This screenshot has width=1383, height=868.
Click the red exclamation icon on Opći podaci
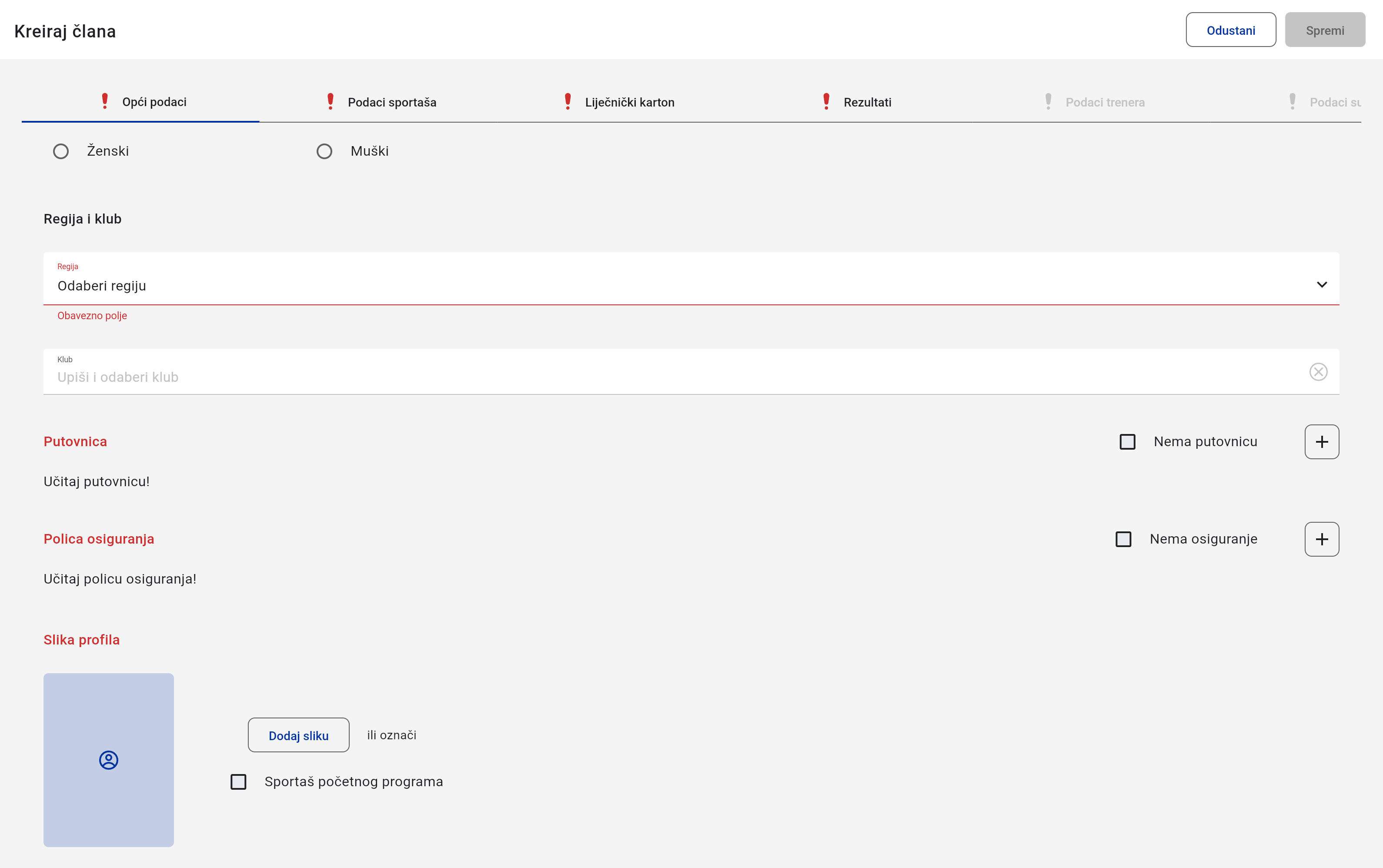coord(104,102)
